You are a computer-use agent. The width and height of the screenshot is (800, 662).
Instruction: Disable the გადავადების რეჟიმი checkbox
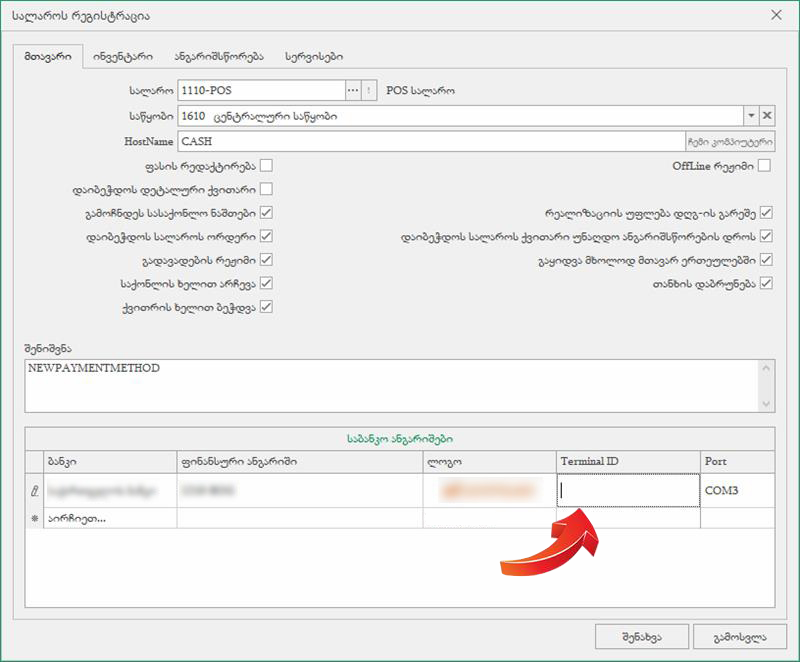(x=266, y=260)
